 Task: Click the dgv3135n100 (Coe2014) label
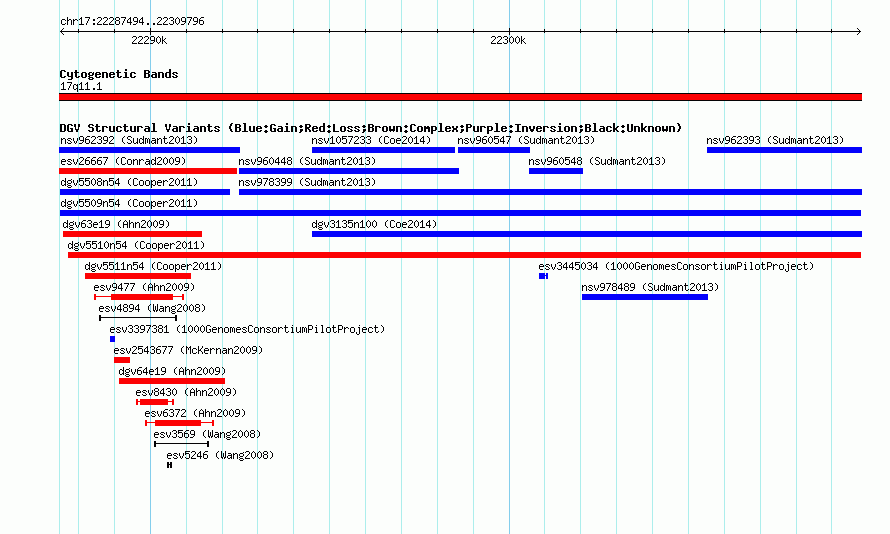(374, 224)
